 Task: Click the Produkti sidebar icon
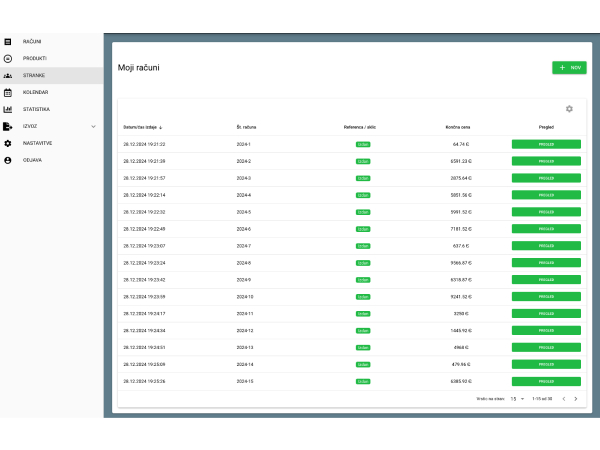(8, 58)
